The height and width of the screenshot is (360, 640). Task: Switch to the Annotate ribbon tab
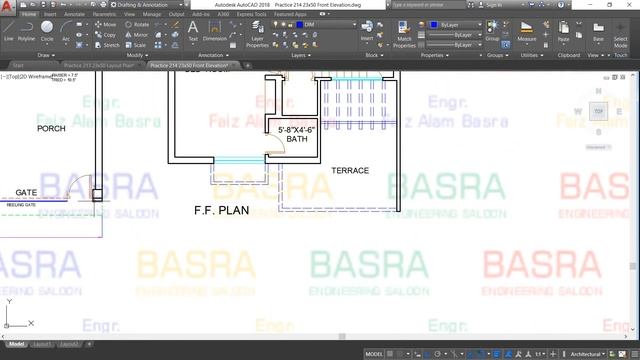pos(74,14)
